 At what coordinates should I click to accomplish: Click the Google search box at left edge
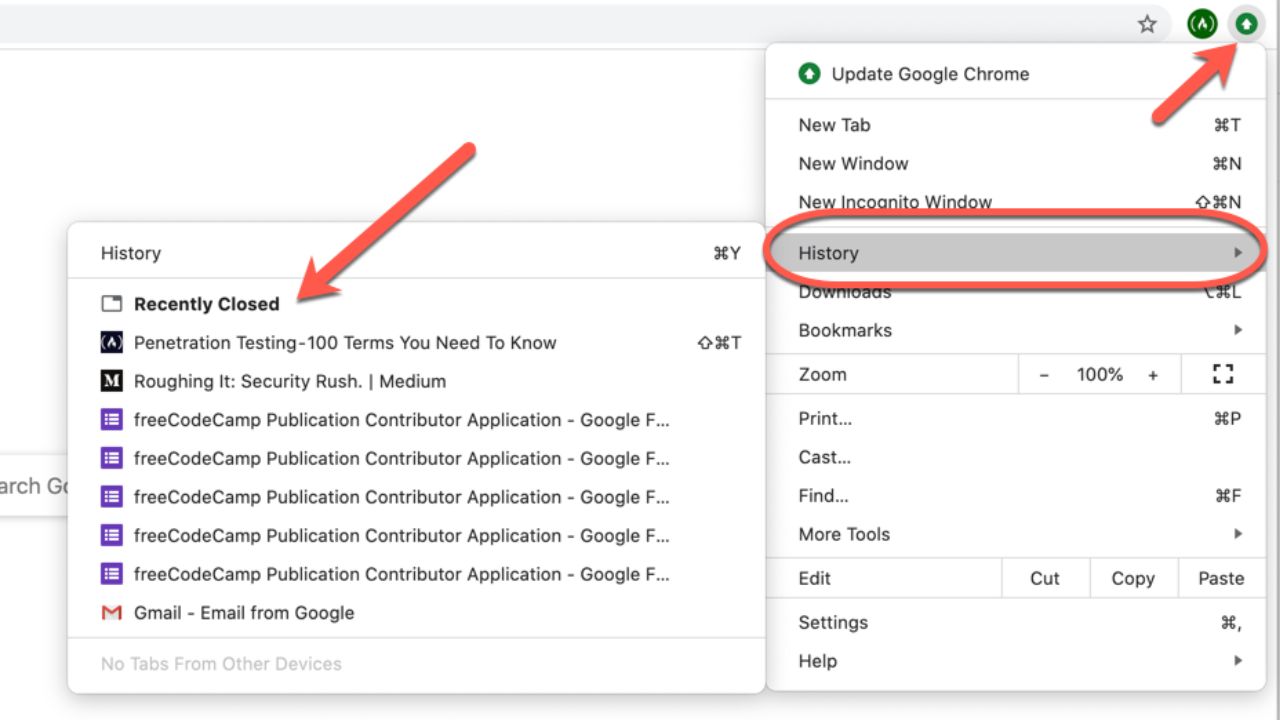[x=34, y=486]
